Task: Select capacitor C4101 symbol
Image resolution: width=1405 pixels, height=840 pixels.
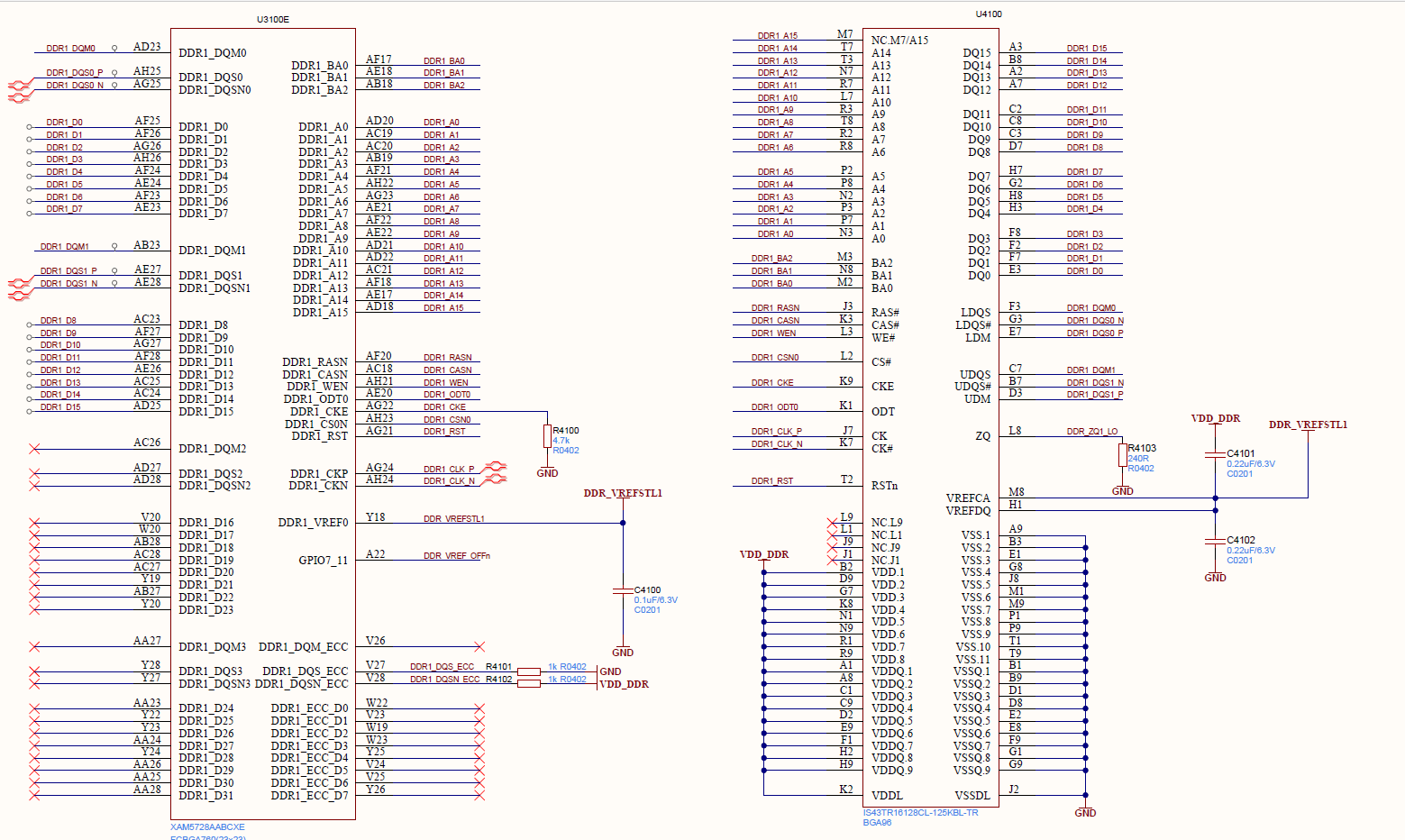Action: pos(1215,453)
